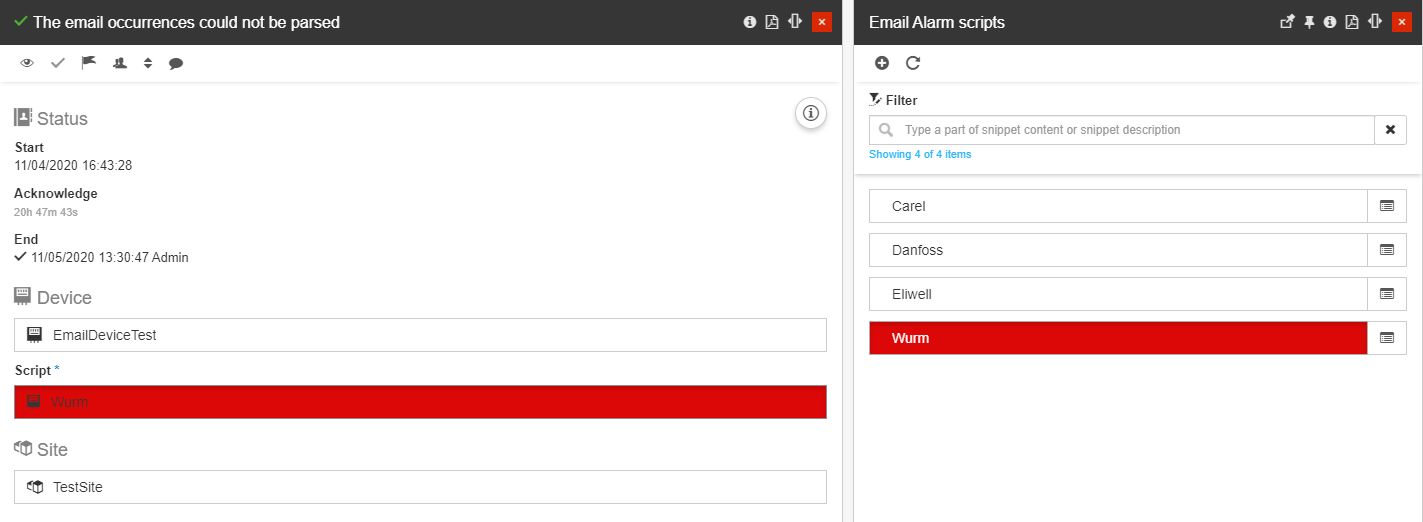Click the eye icon in alarm toolbar
This screenshot has height=522, width=1423.
pyautogui.click(x=27, y=63)
